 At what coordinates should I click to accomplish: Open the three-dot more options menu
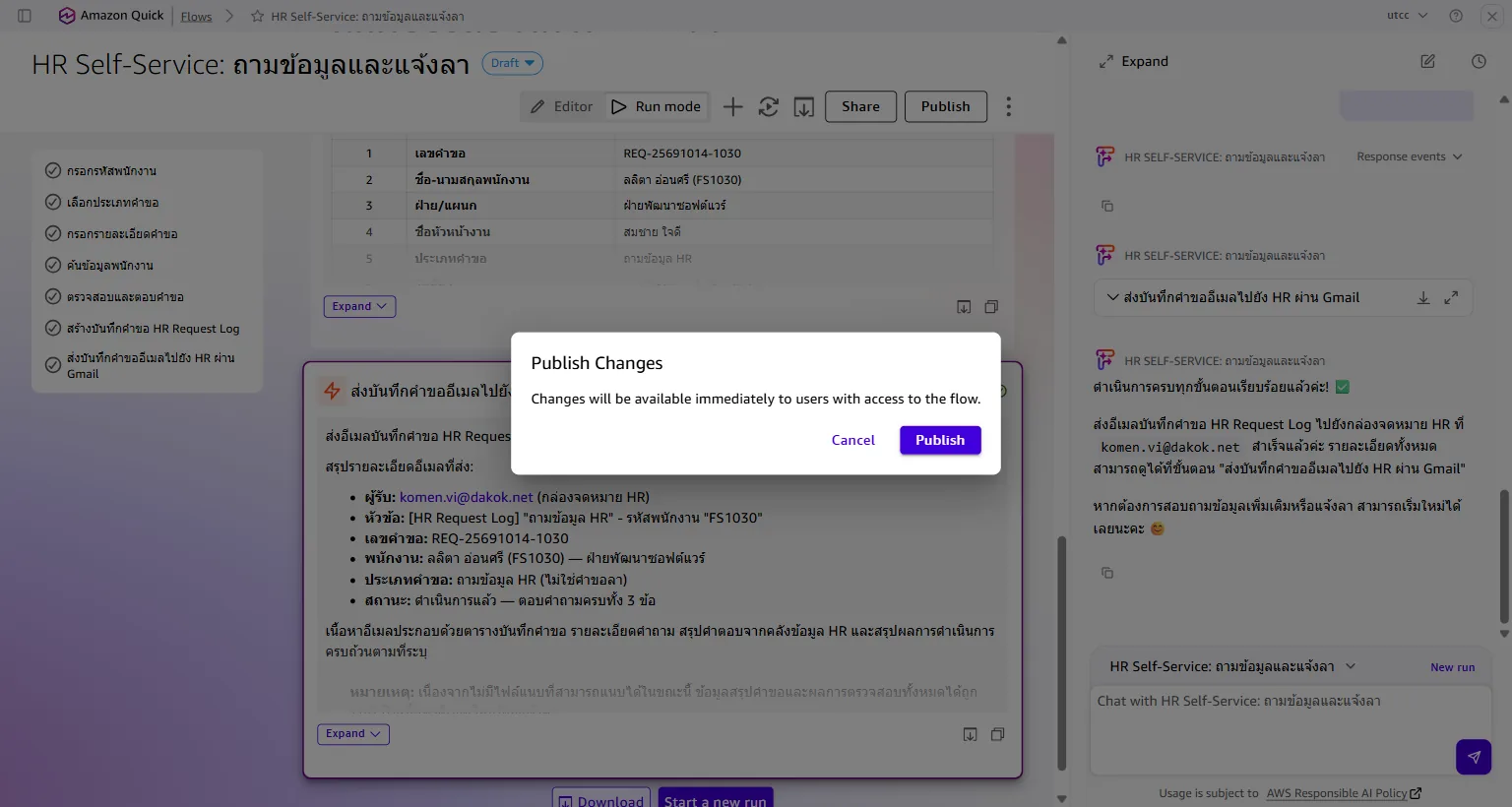click(x=1008, y=106)
